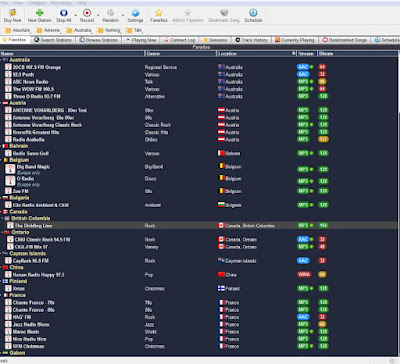Image resolution: width=400 pixels, height=364 pixels.
Task: Open the Australia favorites folder shortcut
Action: (79, 30)
